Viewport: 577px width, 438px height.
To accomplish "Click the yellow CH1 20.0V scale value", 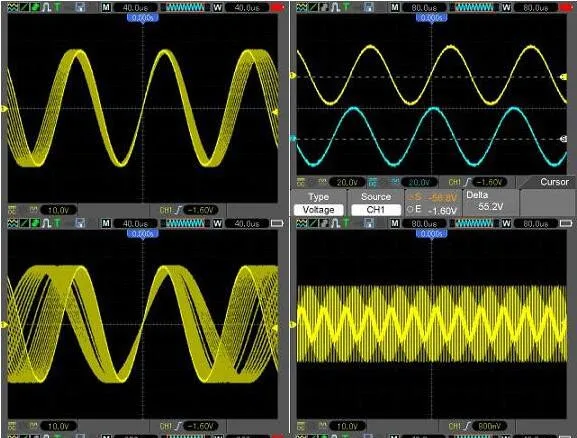I will click(347, 182).
